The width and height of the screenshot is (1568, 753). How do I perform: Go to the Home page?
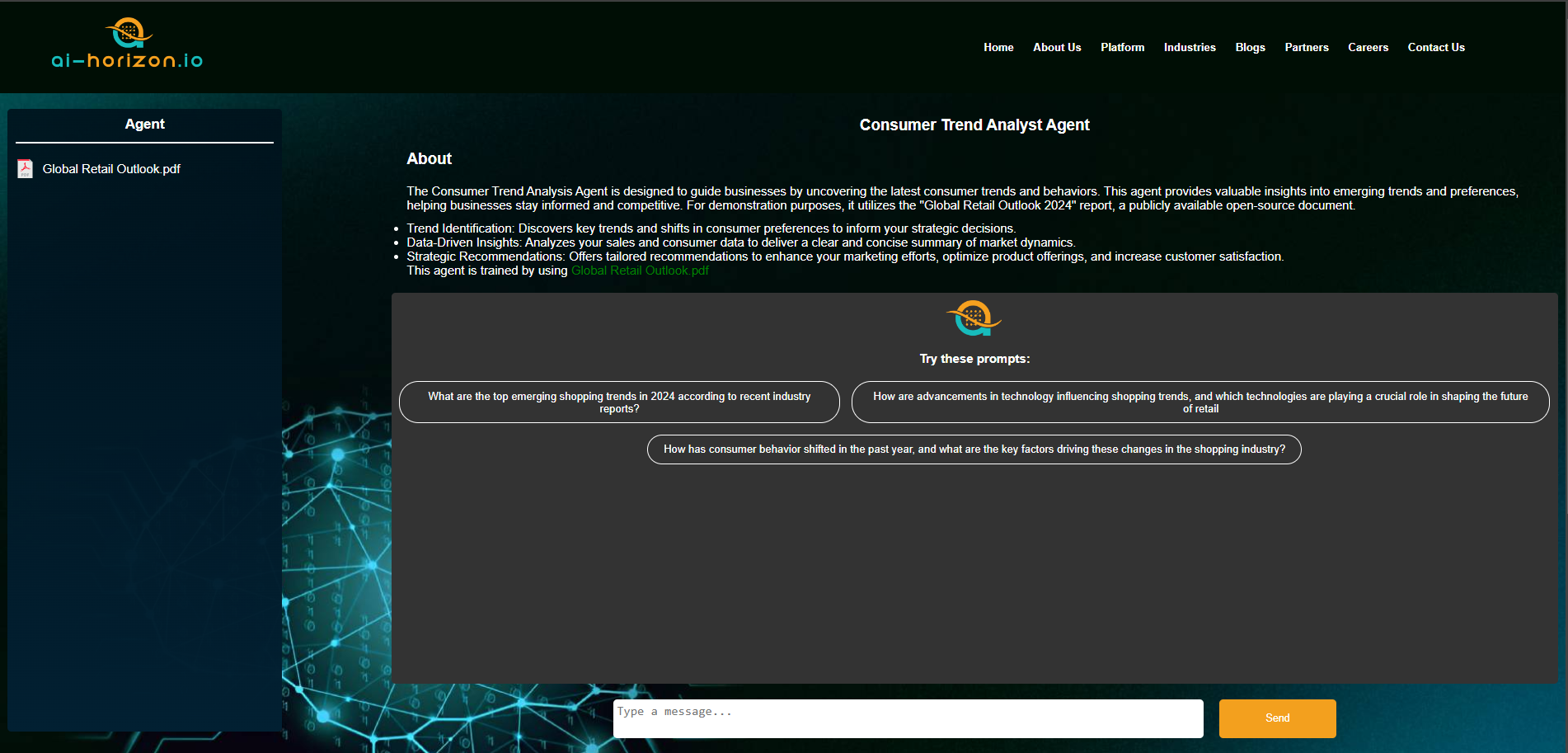click(x=998, y=48)
